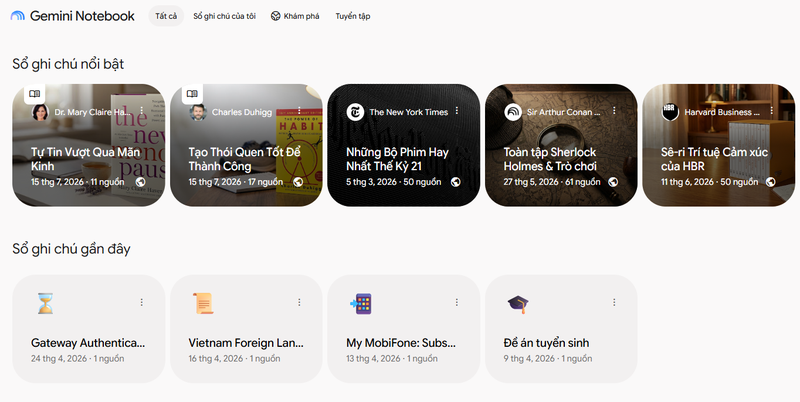This screenshot has height=402, width=800.
Task: Click The New York Times author name
Action: [409, 112]
